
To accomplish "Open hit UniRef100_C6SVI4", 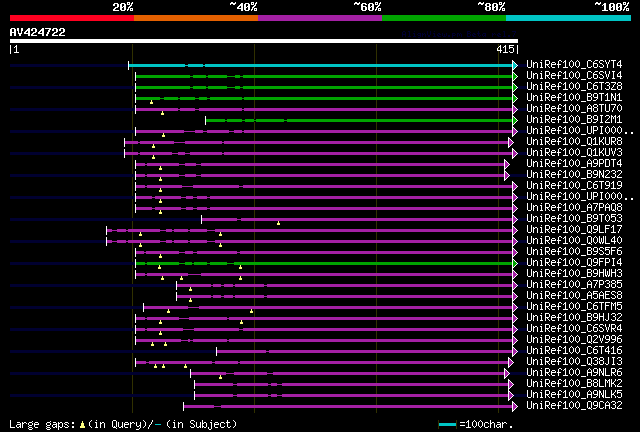I will coord(574,75).
